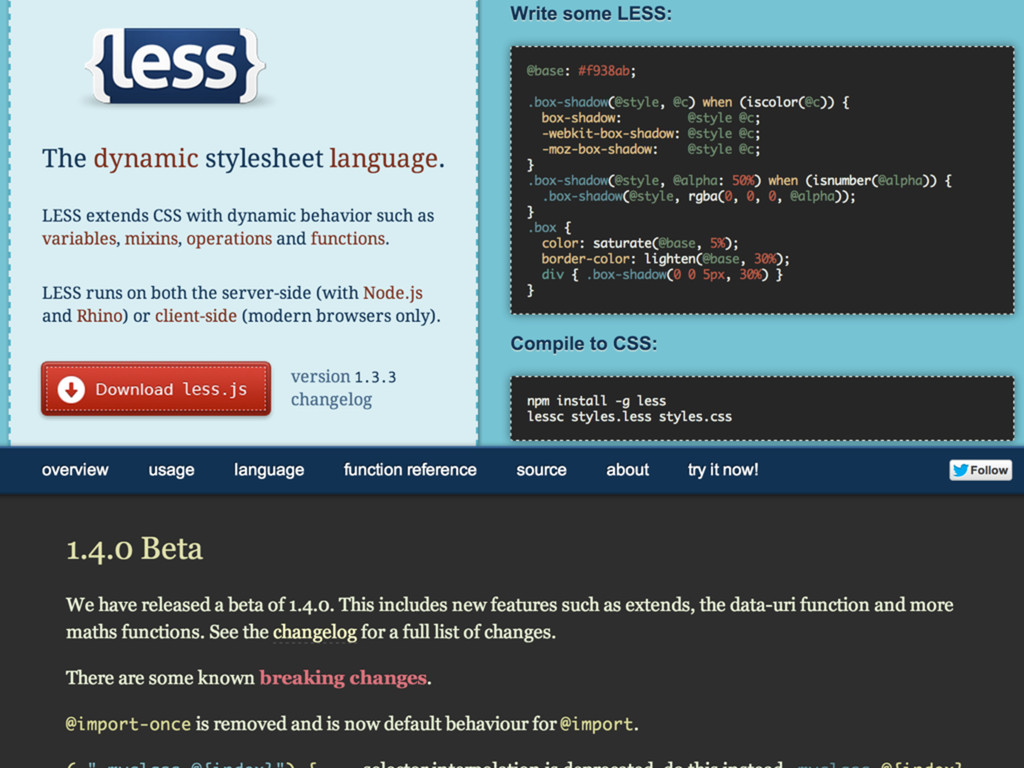Click the @import-once code text
The width and height of the screenshot is (1024, 768).
point(129,724)
